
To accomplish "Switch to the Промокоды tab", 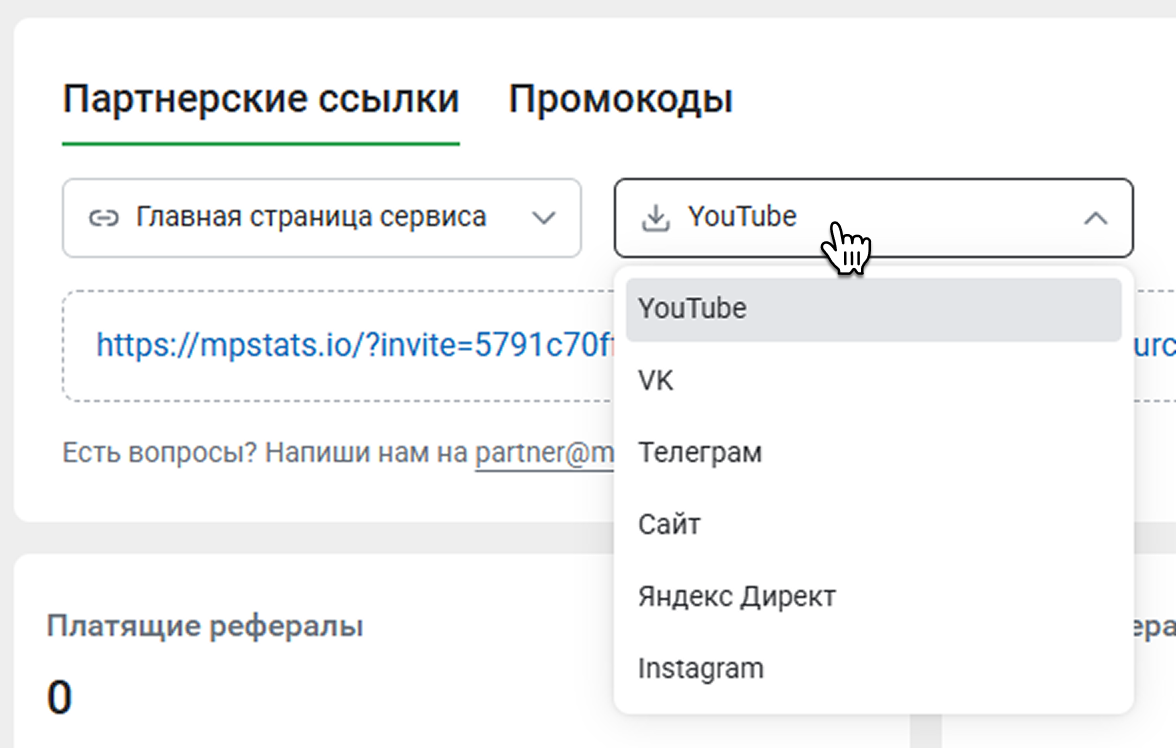I will point(620,100).
